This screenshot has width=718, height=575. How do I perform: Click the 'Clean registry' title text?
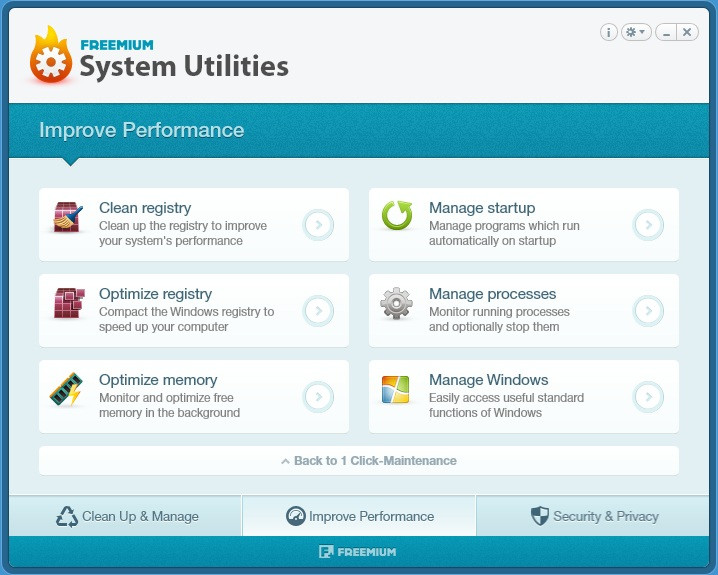click(x=145, y=208)
